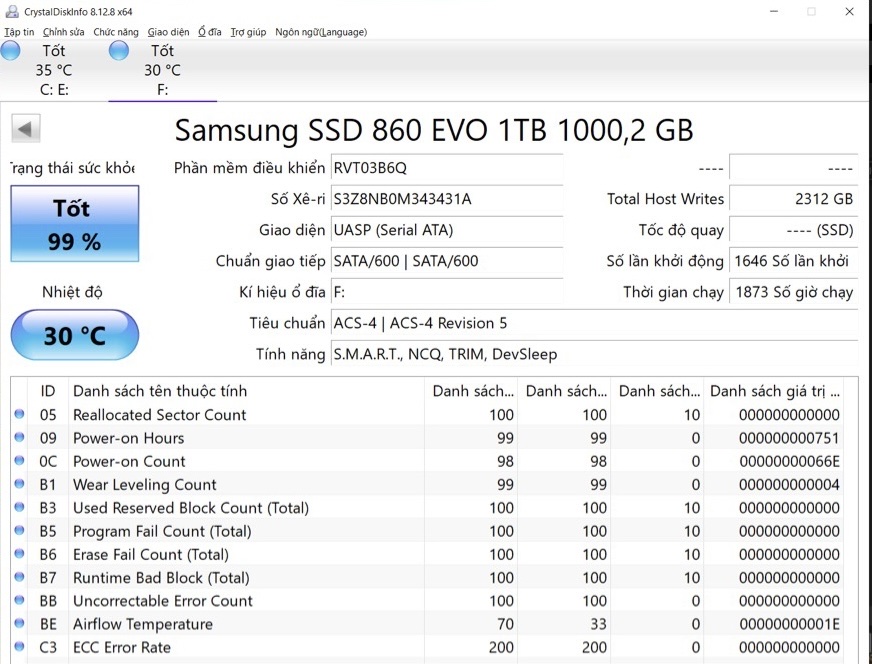Image resolution: width=872 pixels, height=664 pixels.
Task: Click the power on count field 1646
Action: [793, 261]
